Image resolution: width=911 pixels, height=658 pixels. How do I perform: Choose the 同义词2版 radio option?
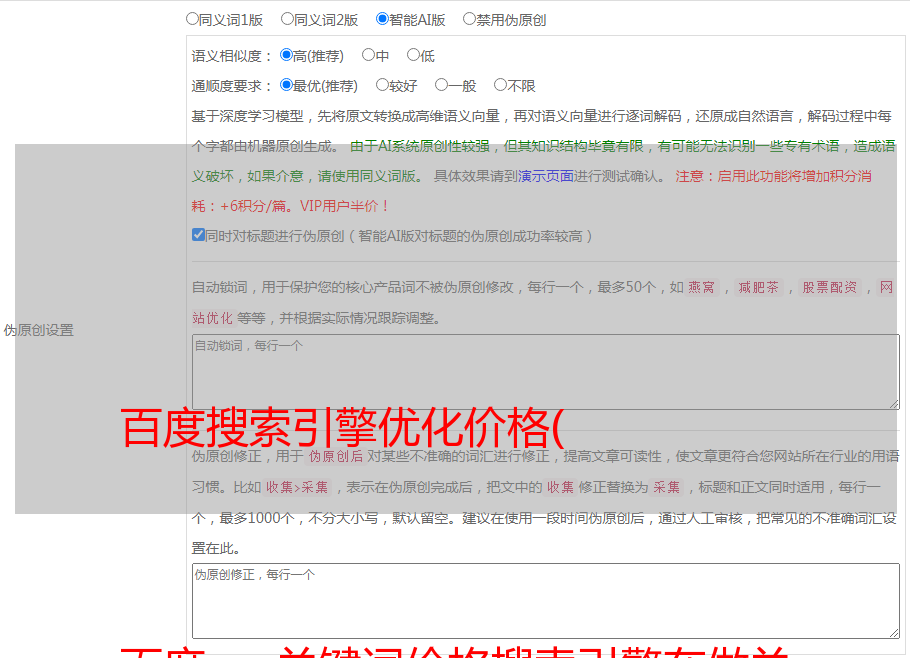(x=287, y=19)
